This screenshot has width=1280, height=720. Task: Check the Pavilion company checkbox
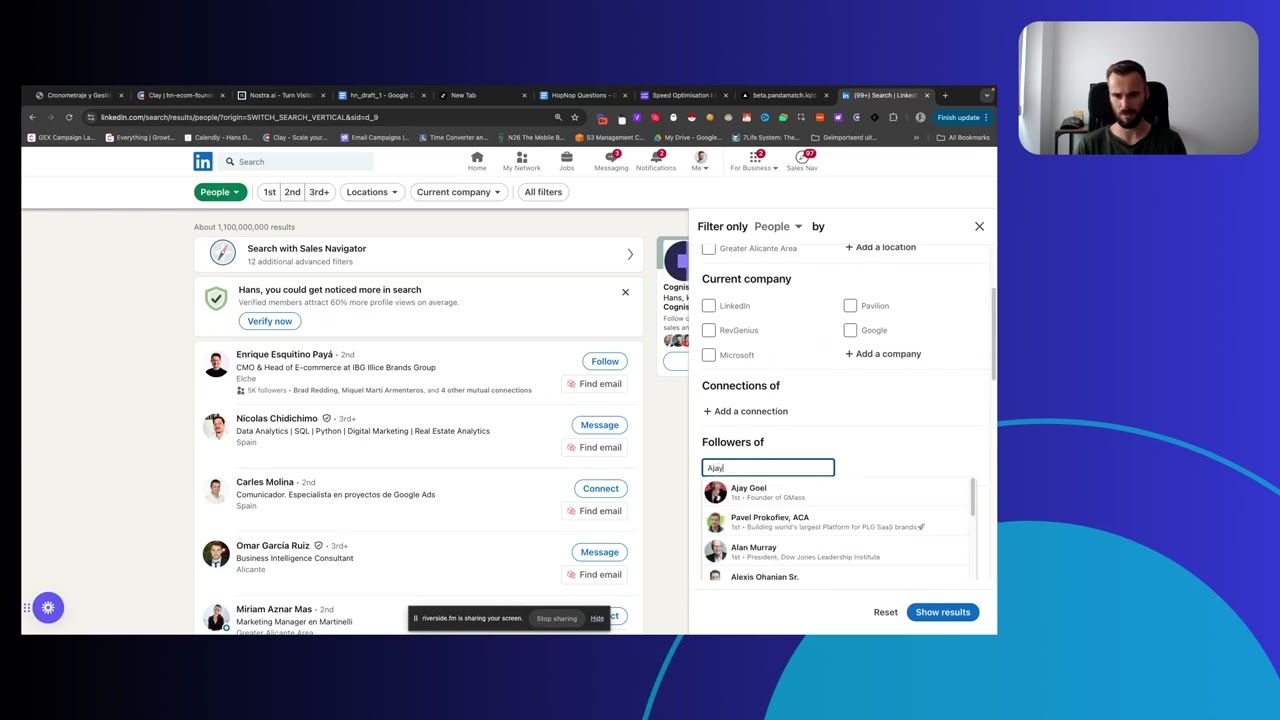coord(850,305)
